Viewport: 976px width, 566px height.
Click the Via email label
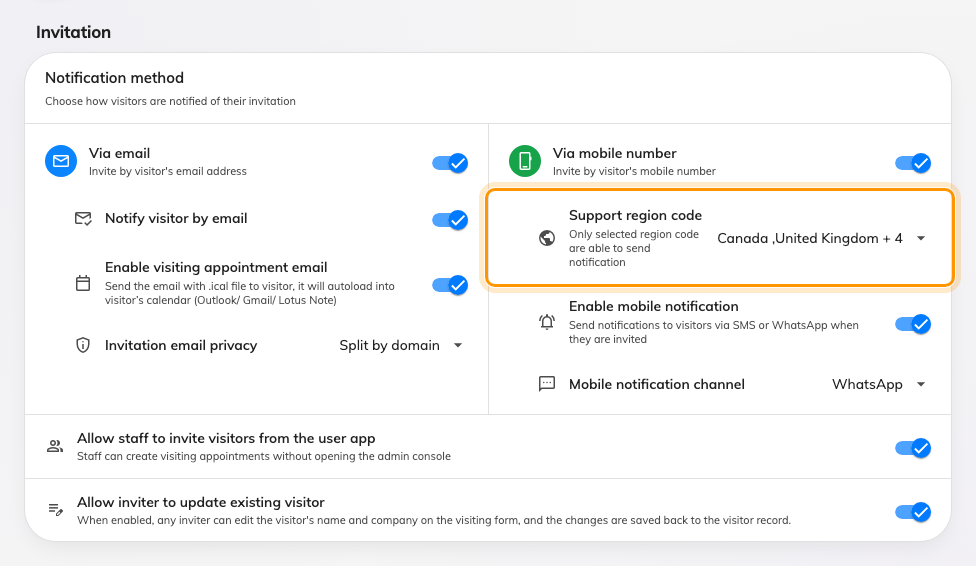[120, 153]
